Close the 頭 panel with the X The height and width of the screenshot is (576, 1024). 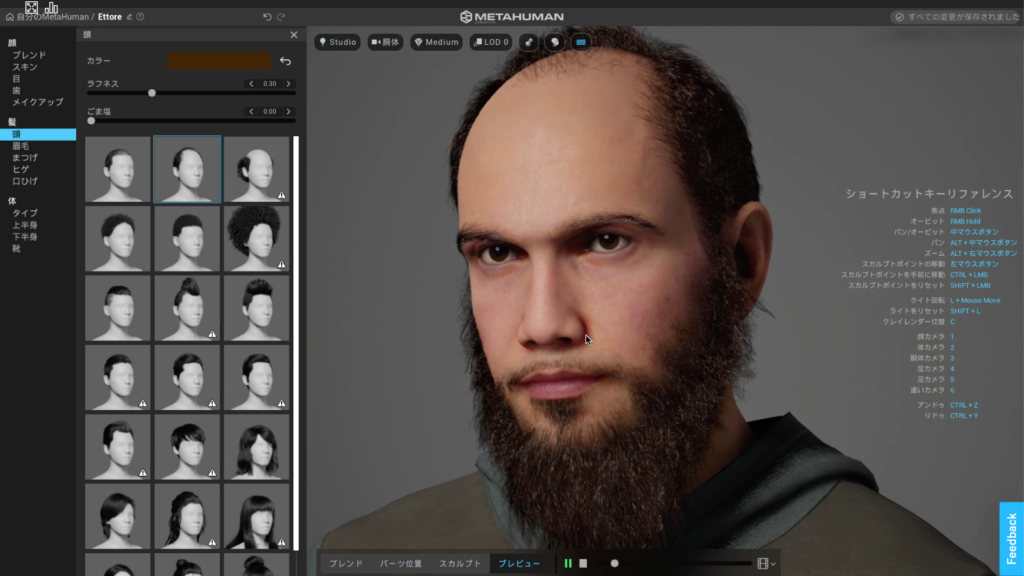click(294, 35)
